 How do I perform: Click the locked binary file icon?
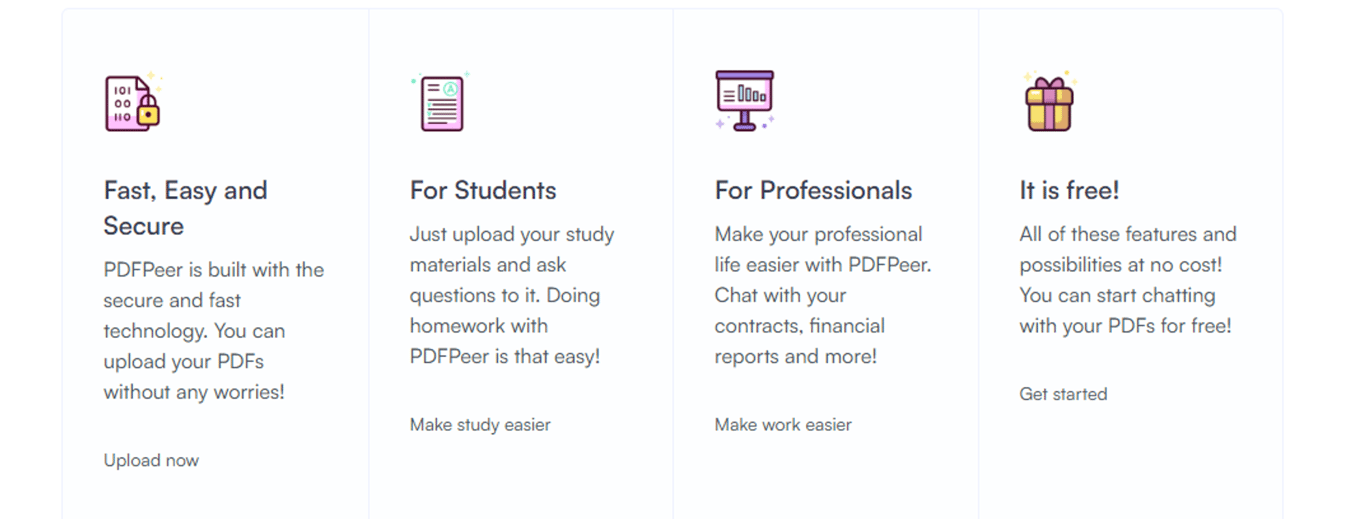click(x=133, y=101)
